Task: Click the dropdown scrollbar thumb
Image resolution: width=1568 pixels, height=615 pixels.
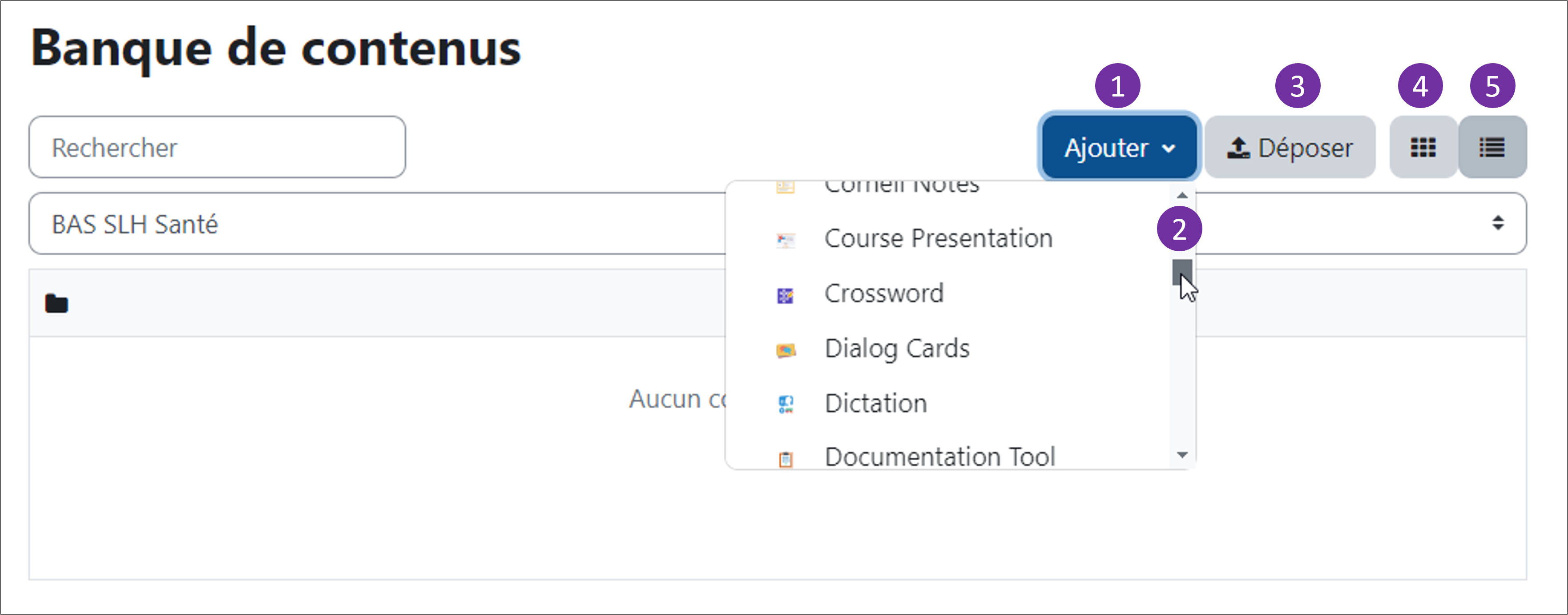Action: [1181, 272]
